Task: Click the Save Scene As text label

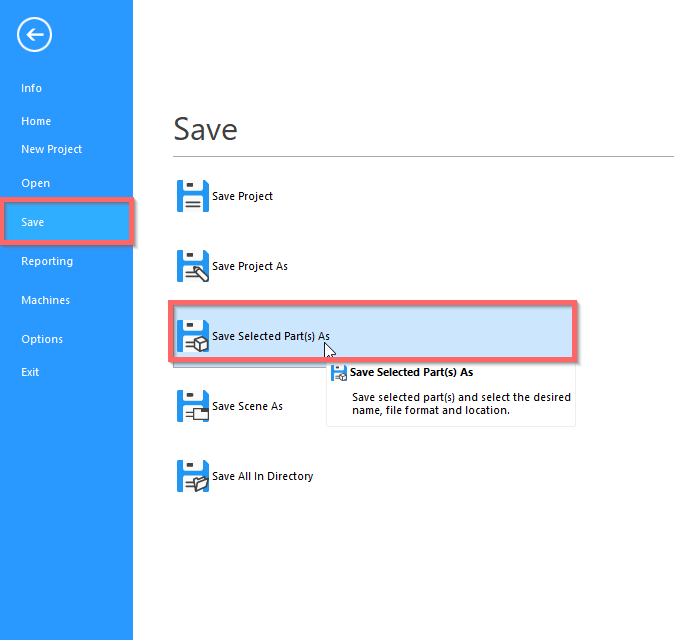Action: pos(247,406)
